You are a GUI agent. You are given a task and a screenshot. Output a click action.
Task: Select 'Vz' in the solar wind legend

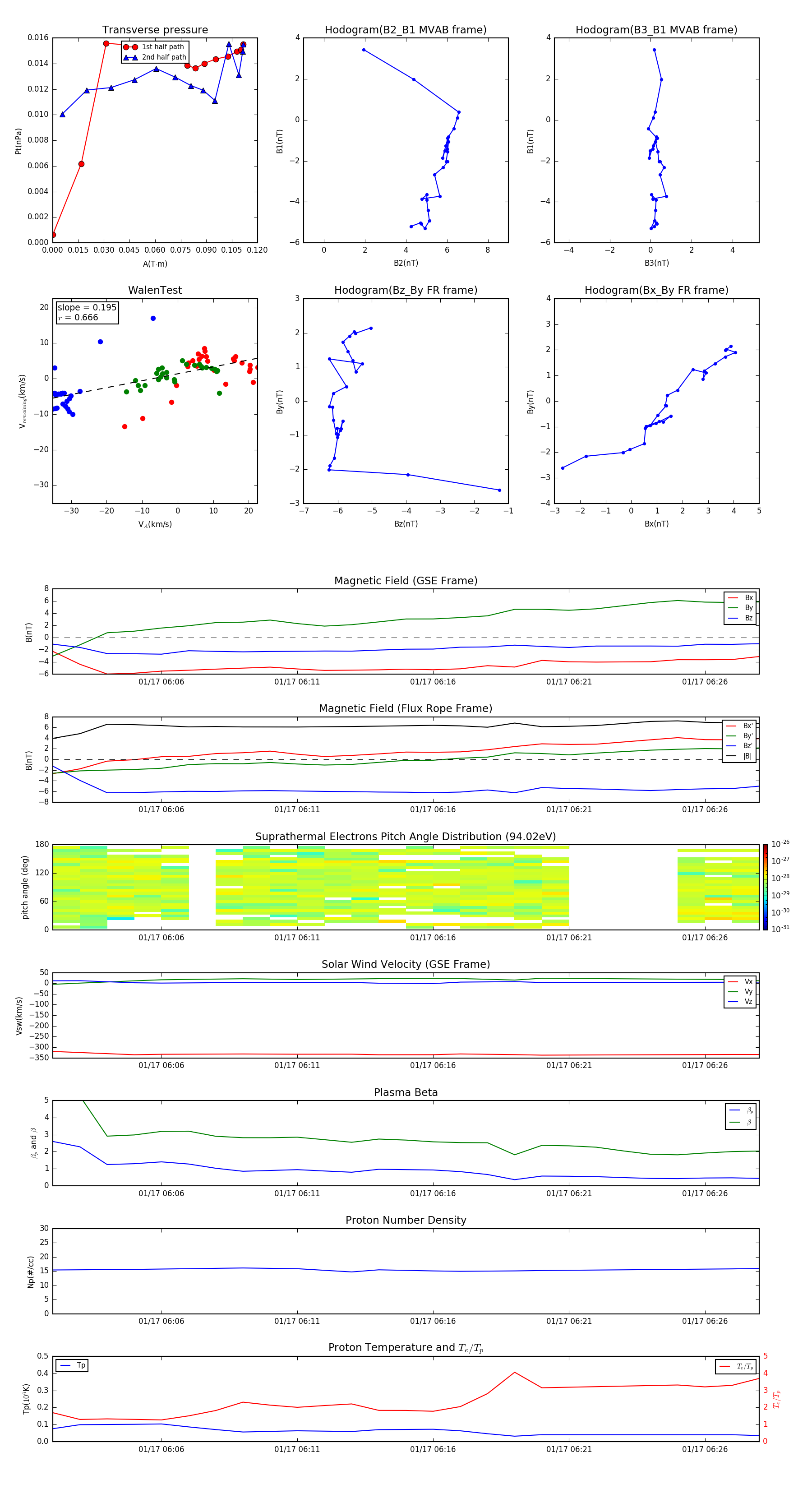coord(740,1002)
